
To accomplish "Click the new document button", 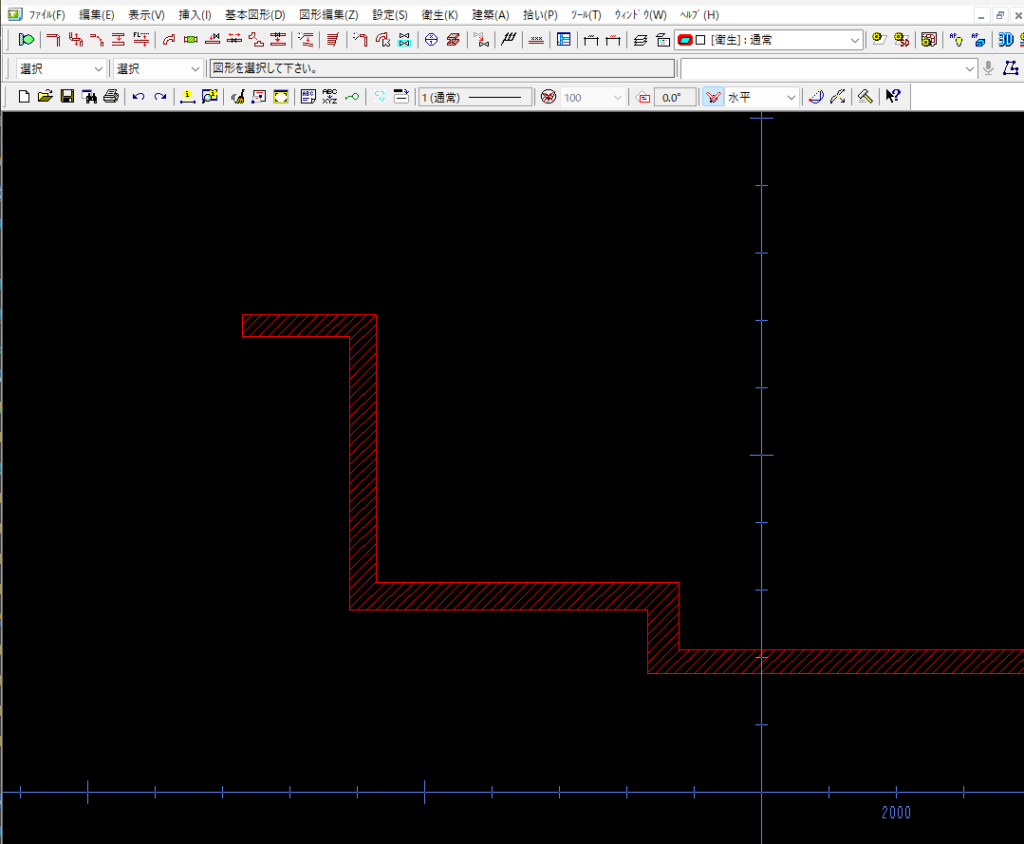I will click(24, 97).
